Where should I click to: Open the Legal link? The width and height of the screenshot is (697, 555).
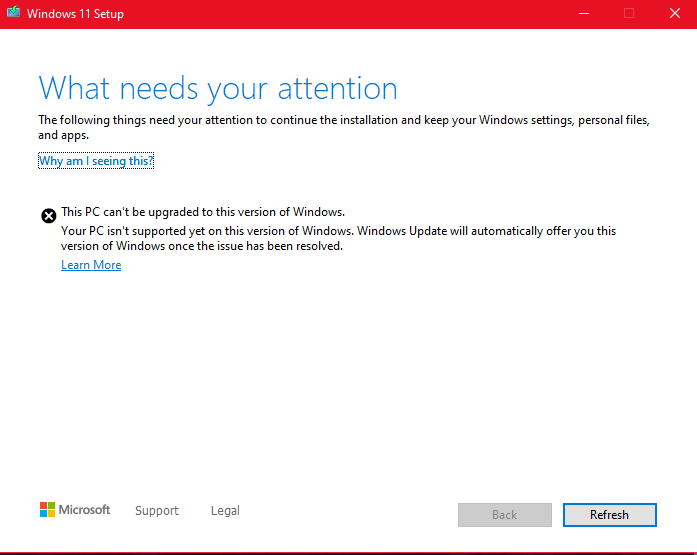(x=225, y=511)
